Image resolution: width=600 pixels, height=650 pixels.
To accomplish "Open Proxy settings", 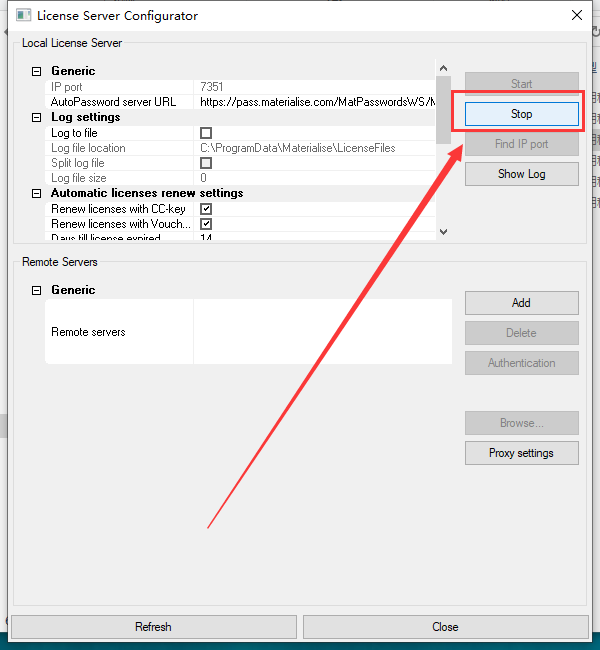I will coord(521,453).
